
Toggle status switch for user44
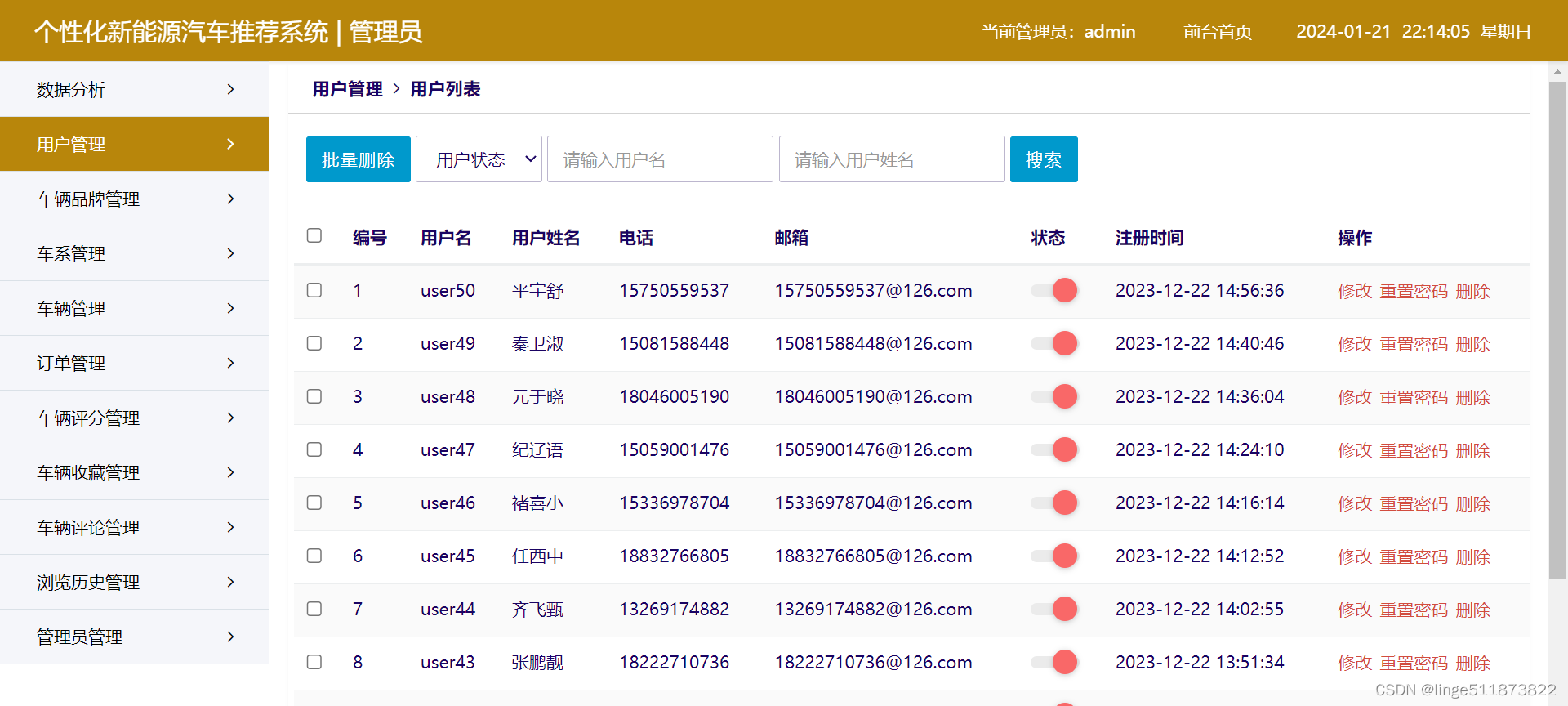pos(1054,609)
